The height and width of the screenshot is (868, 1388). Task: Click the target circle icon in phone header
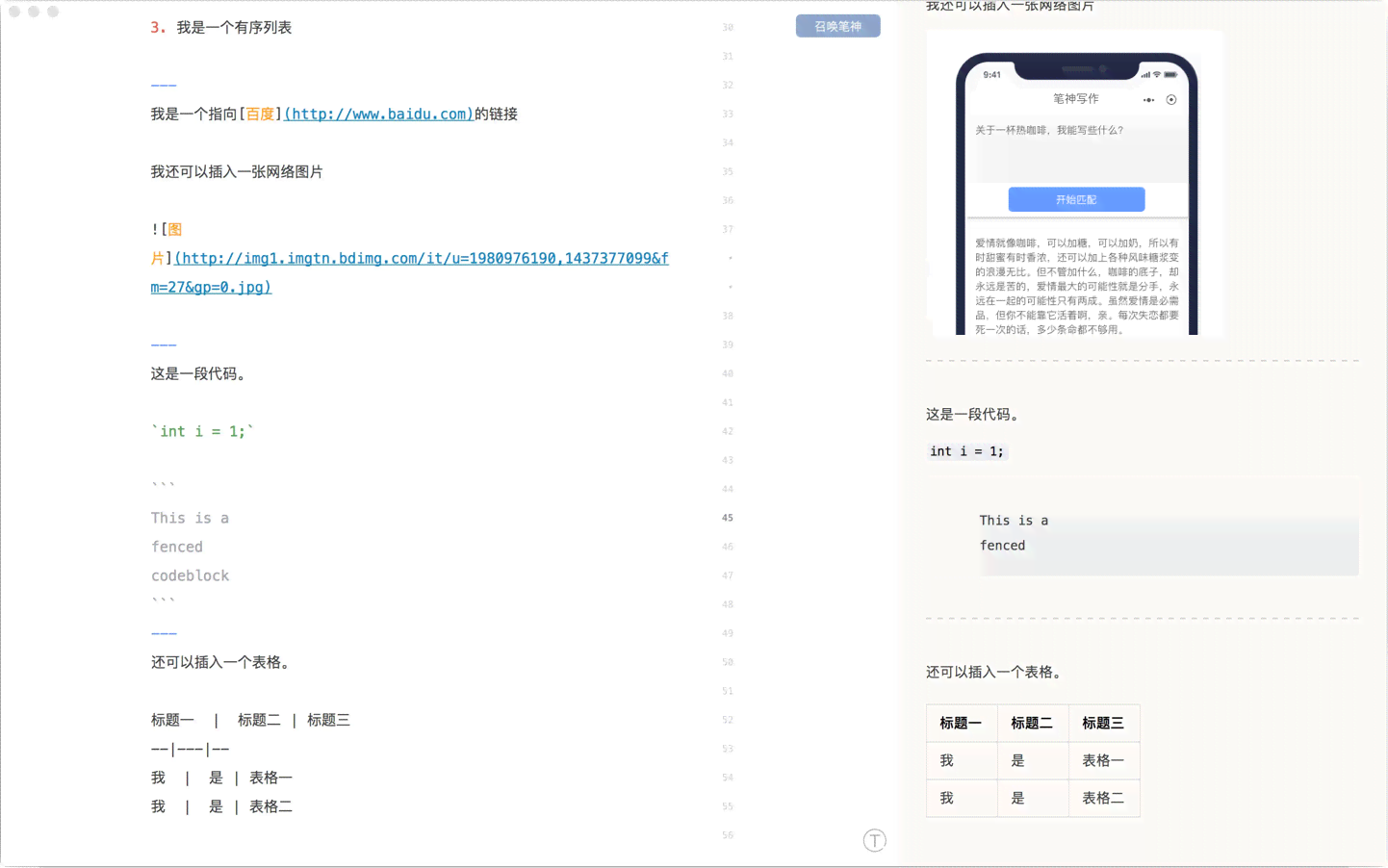click(x=1171, y=100)
